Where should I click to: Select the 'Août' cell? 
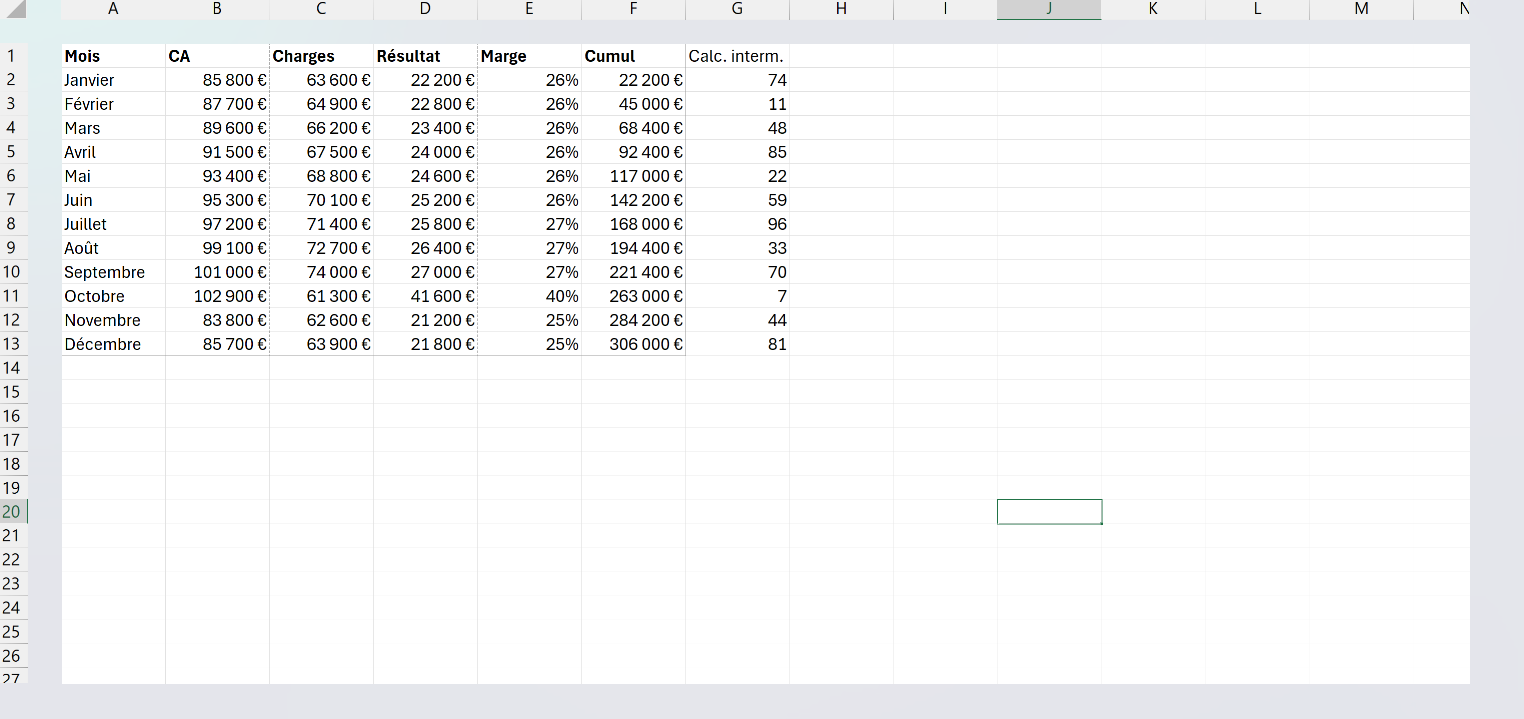point(113,248)
